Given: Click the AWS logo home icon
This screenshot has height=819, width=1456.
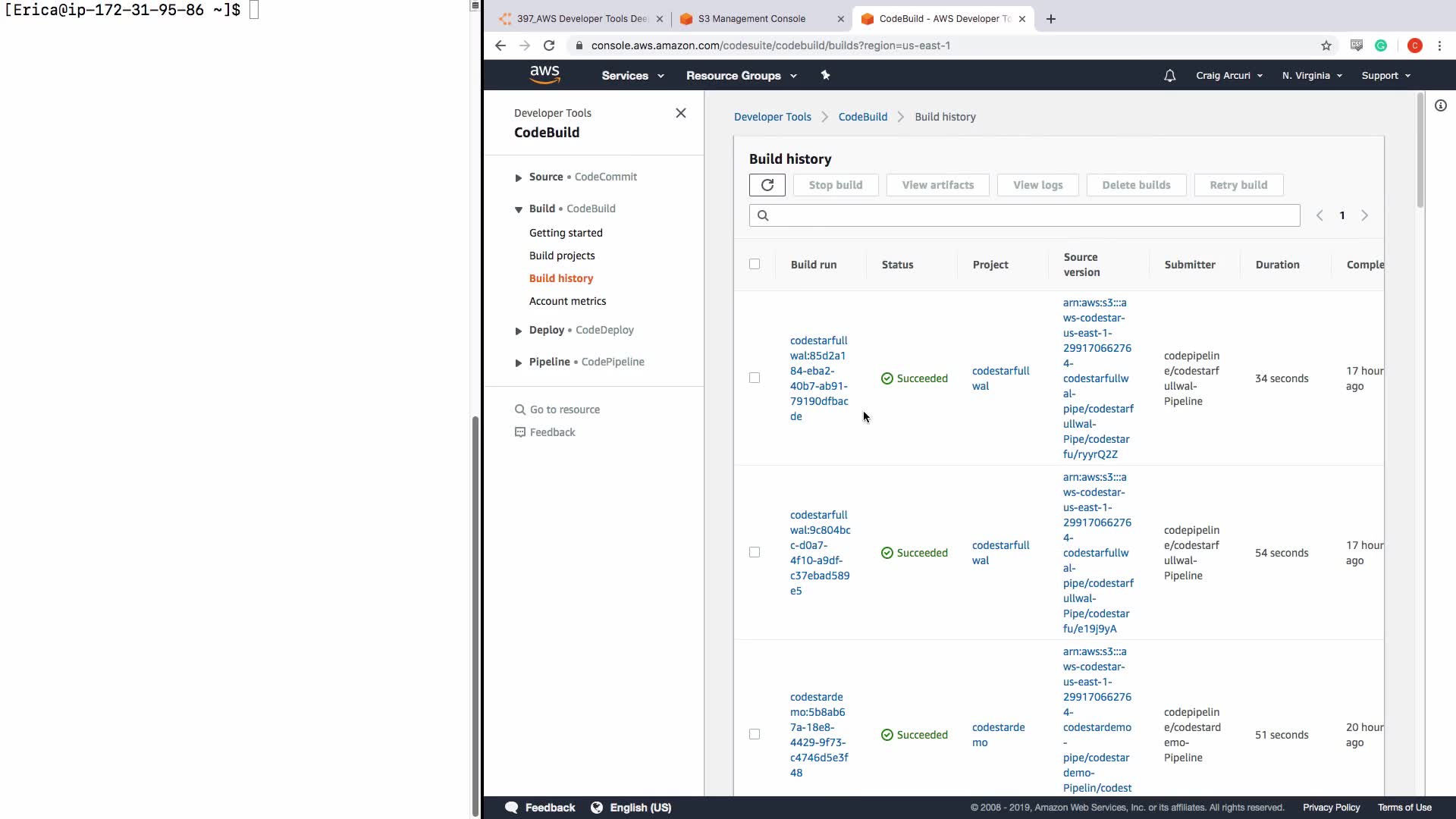Looking at the screenshot, I should pos(544,75).
